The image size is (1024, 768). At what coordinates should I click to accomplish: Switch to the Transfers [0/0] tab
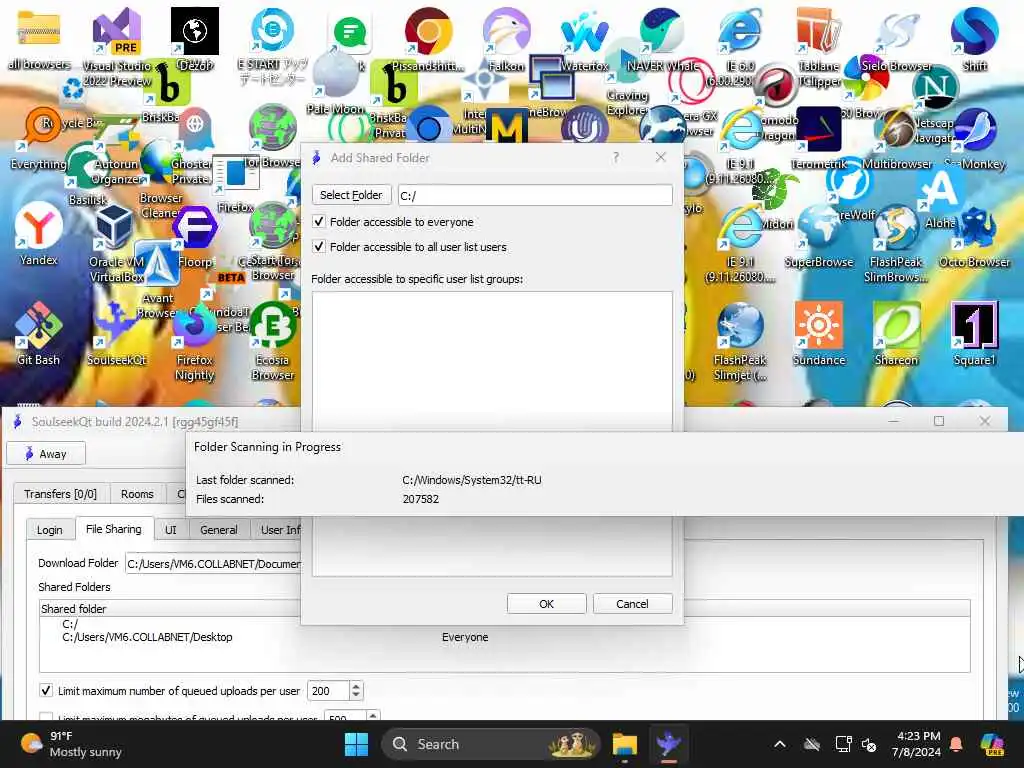click(x=61, y=494)
